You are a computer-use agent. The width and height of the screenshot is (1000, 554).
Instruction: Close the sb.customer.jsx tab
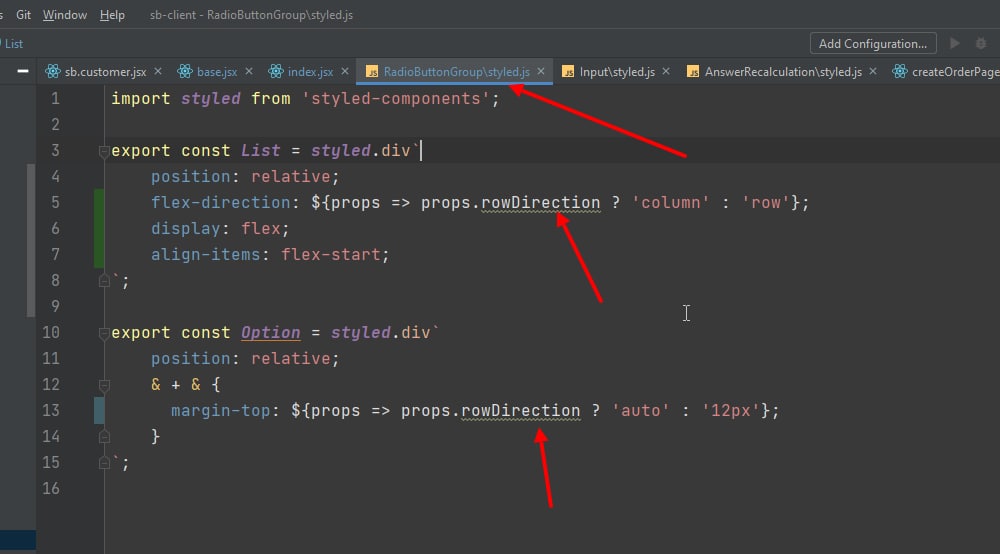tap(158, 71)
